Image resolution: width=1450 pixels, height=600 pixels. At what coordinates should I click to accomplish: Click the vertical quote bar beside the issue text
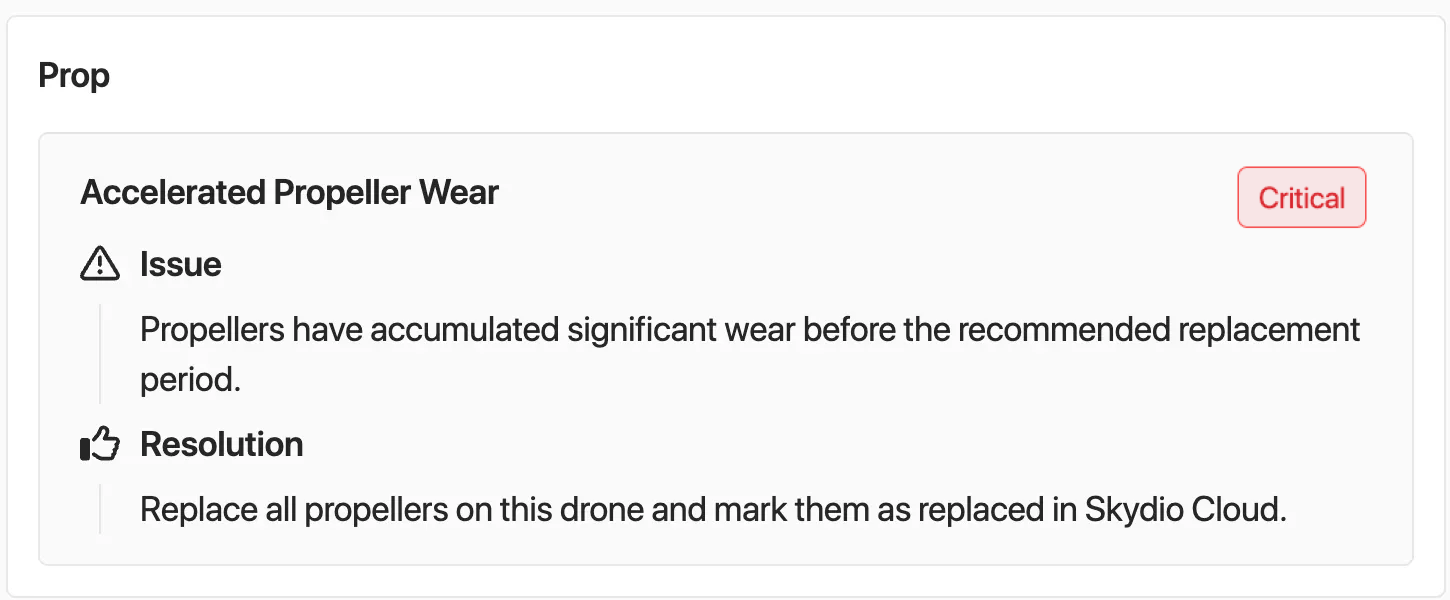point(100,355)
